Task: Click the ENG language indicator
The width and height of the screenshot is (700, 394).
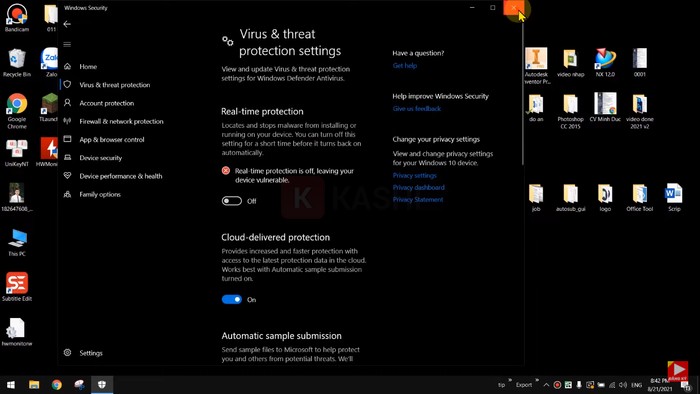Action: 637,385
